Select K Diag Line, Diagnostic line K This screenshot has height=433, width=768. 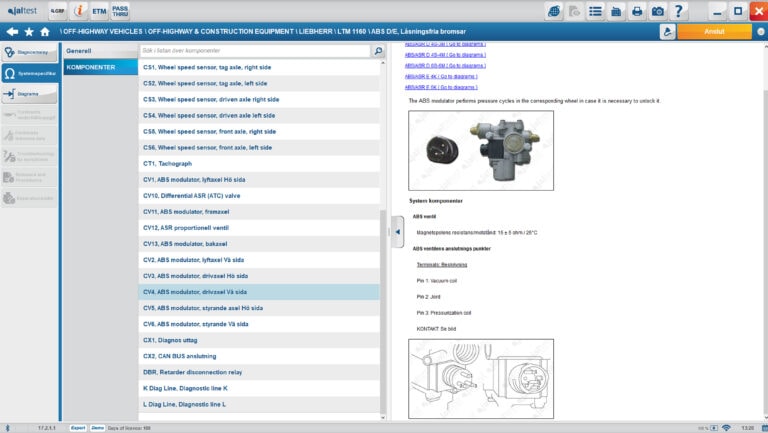point(259,388)
